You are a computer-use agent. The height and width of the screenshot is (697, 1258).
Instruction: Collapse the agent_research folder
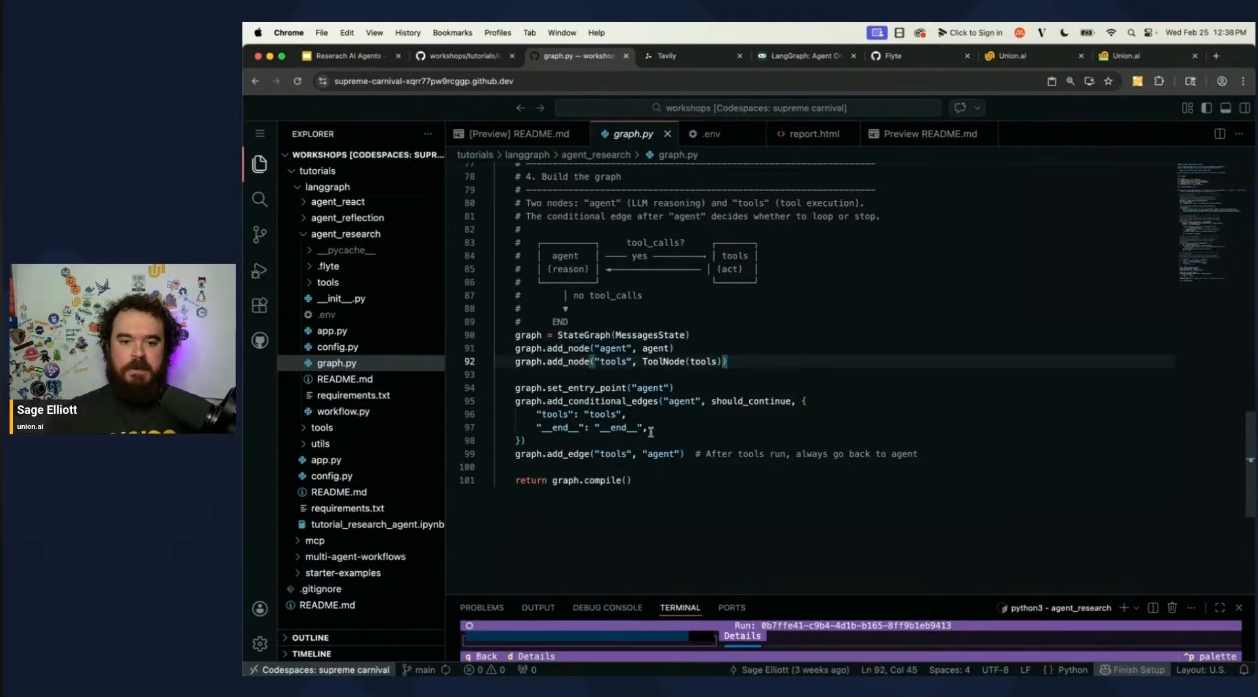point(341,233)
